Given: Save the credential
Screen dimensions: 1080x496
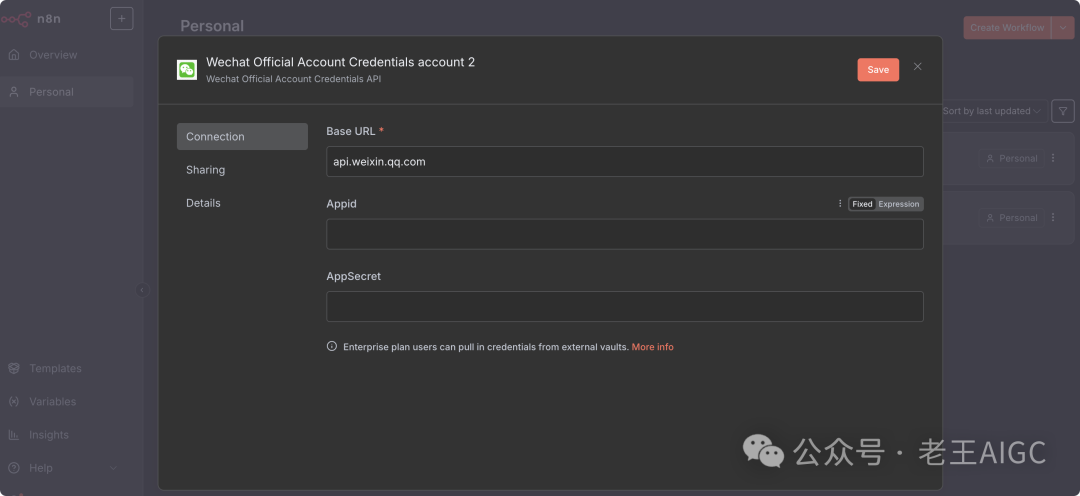Looking at the screenshot, I should point(878,70).
